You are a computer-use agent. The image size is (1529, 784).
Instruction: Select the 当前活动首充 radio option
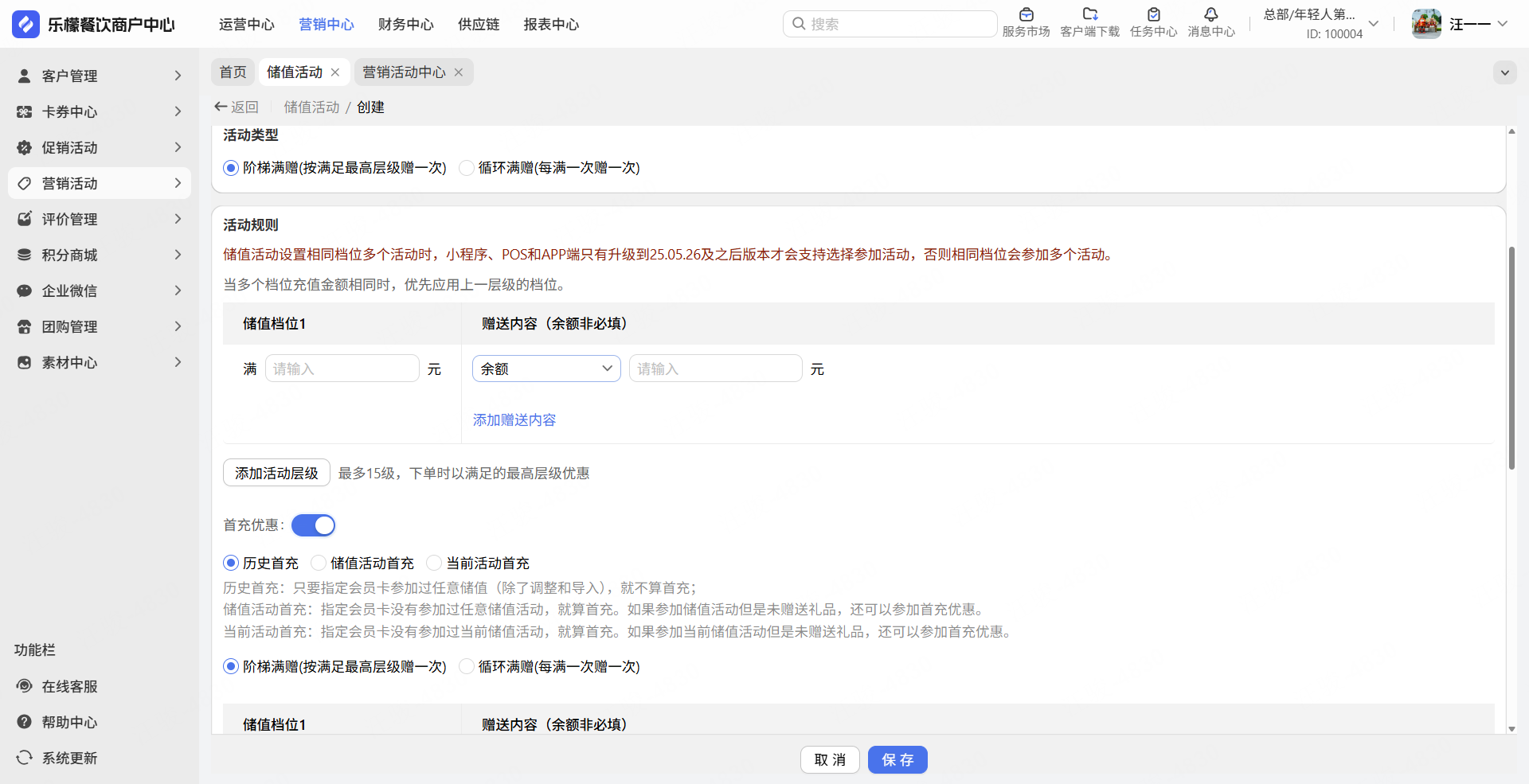(434, 564)
